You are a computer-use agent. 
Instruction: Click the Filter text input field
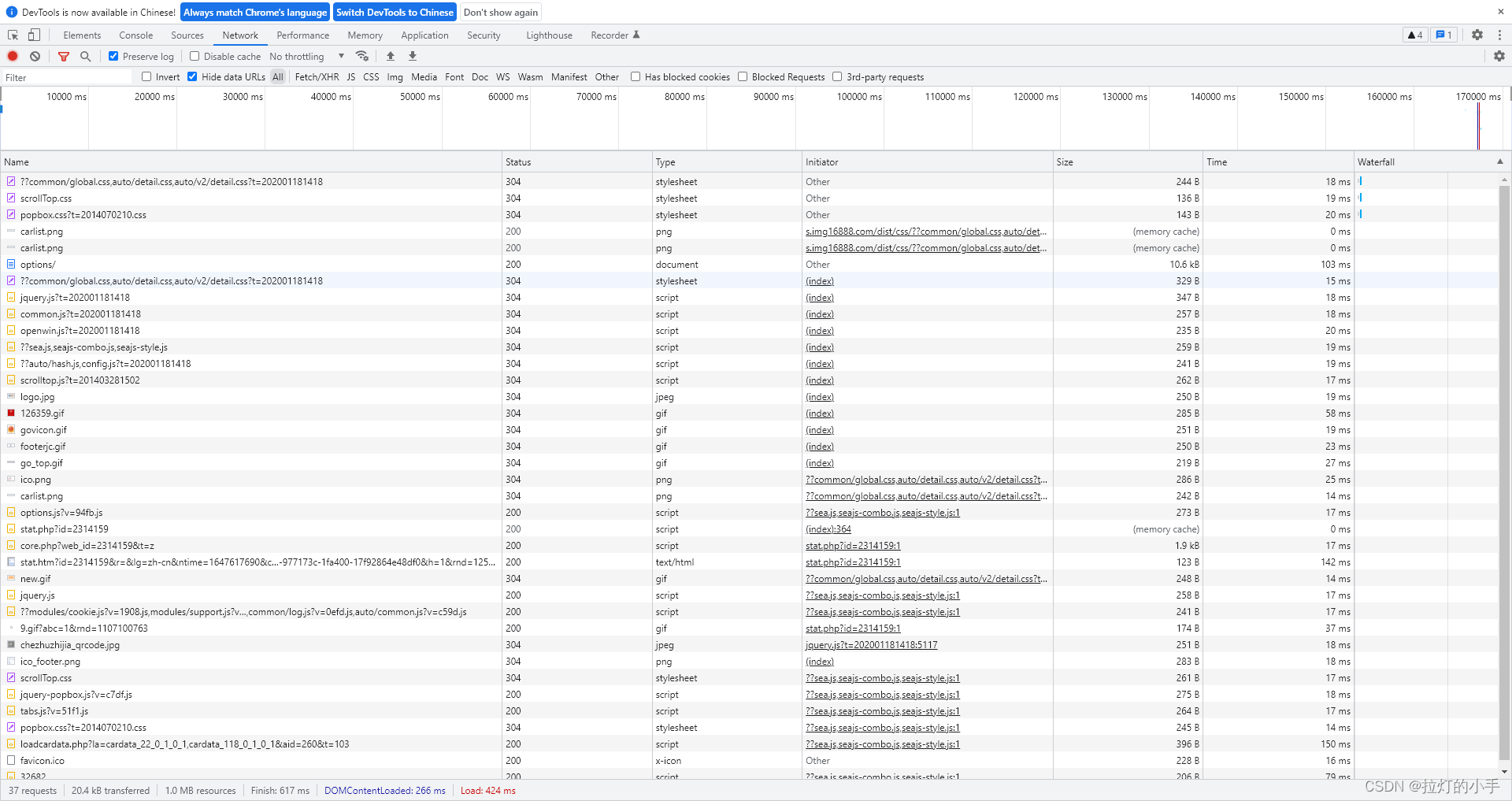(67, 77)
